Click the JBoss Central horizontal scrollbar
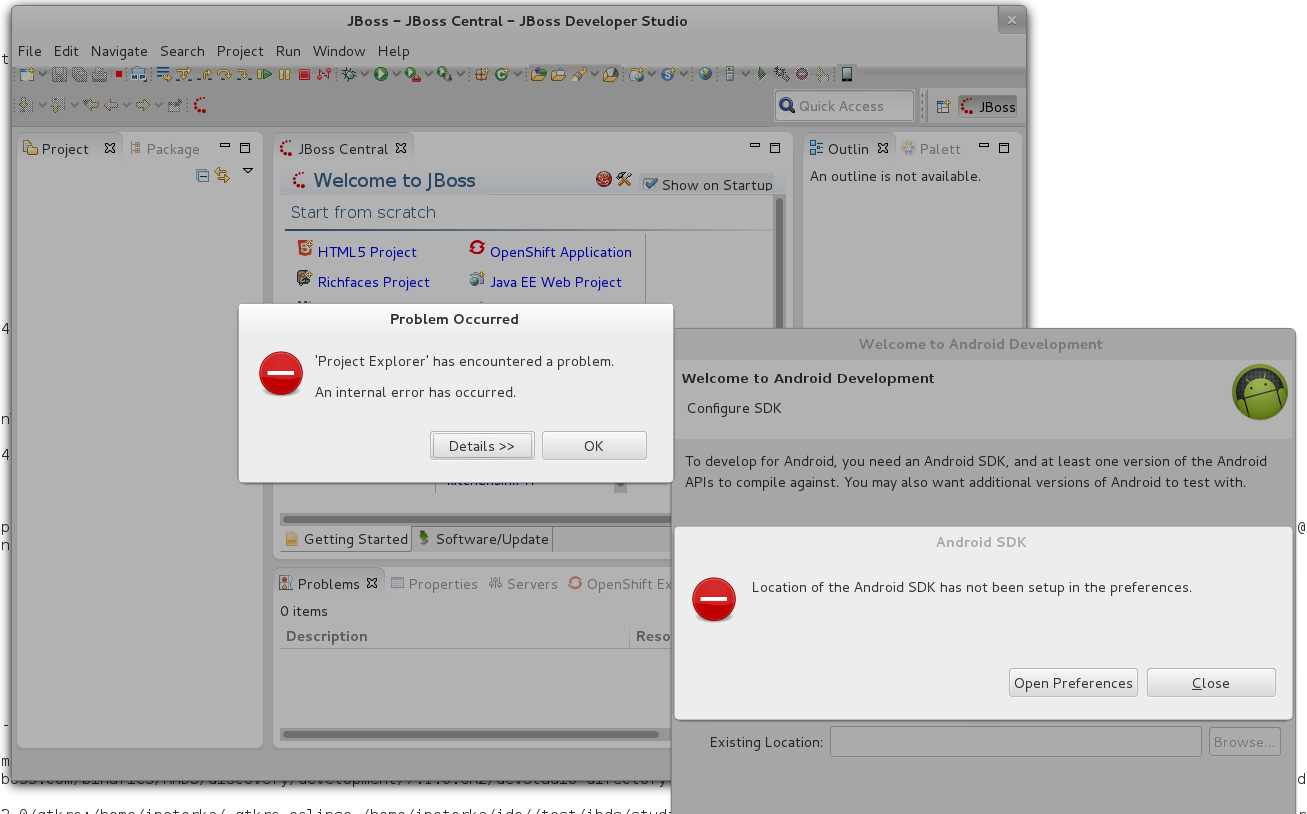The width and height of the screenshot is (1307, 814). [x=478, y=519]
